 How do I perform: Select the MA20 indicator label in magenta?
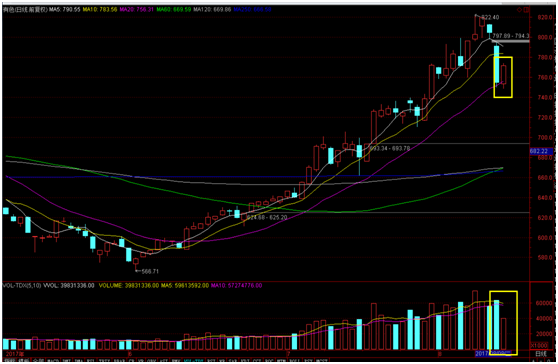pyautogui.click(x=137, y=10)
